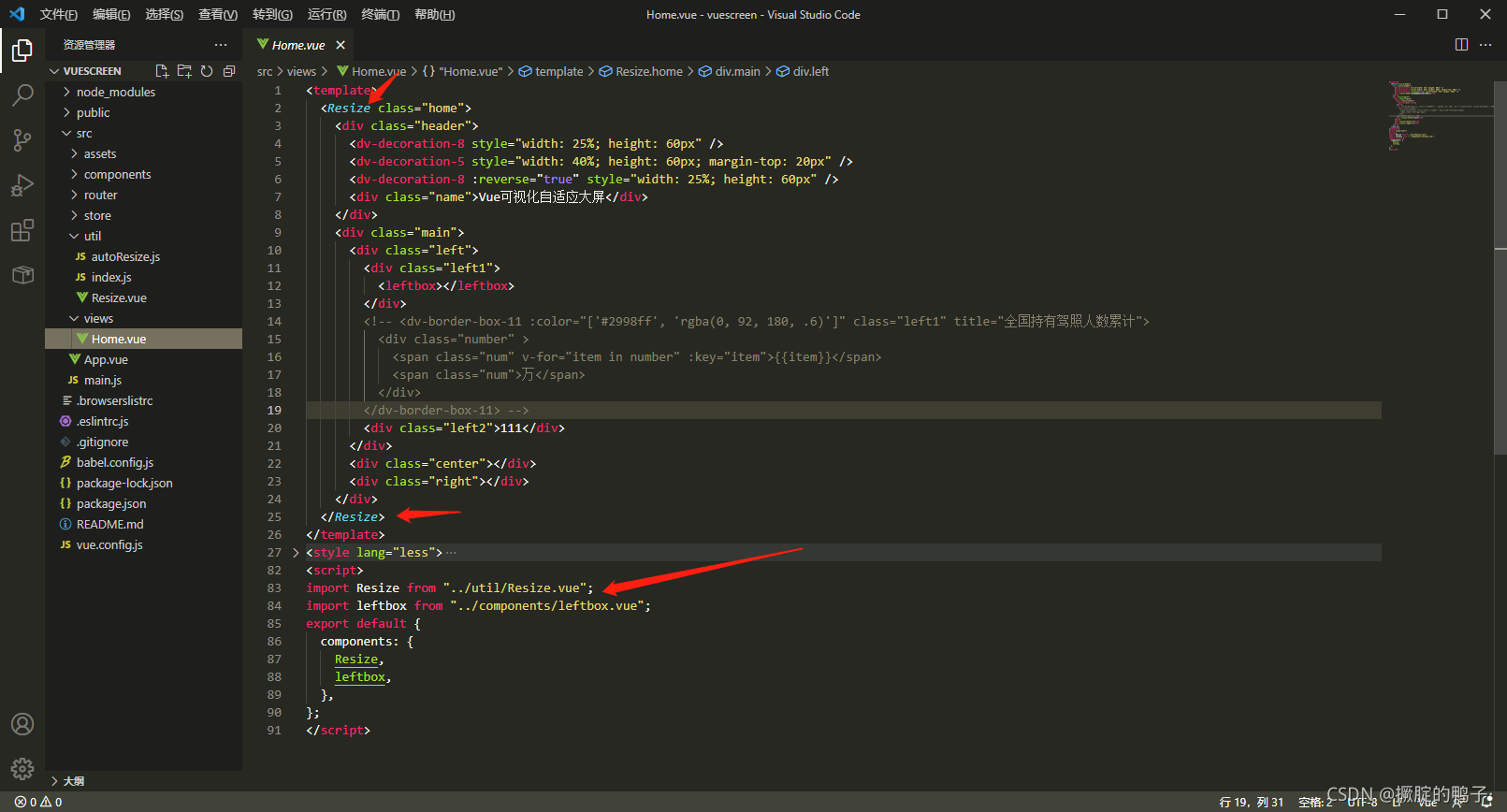Open the 帮助(H) menu
Image resolution: width=1507 pixels, height=812 pixels.
pyautogui.click(x=434, y=14)
